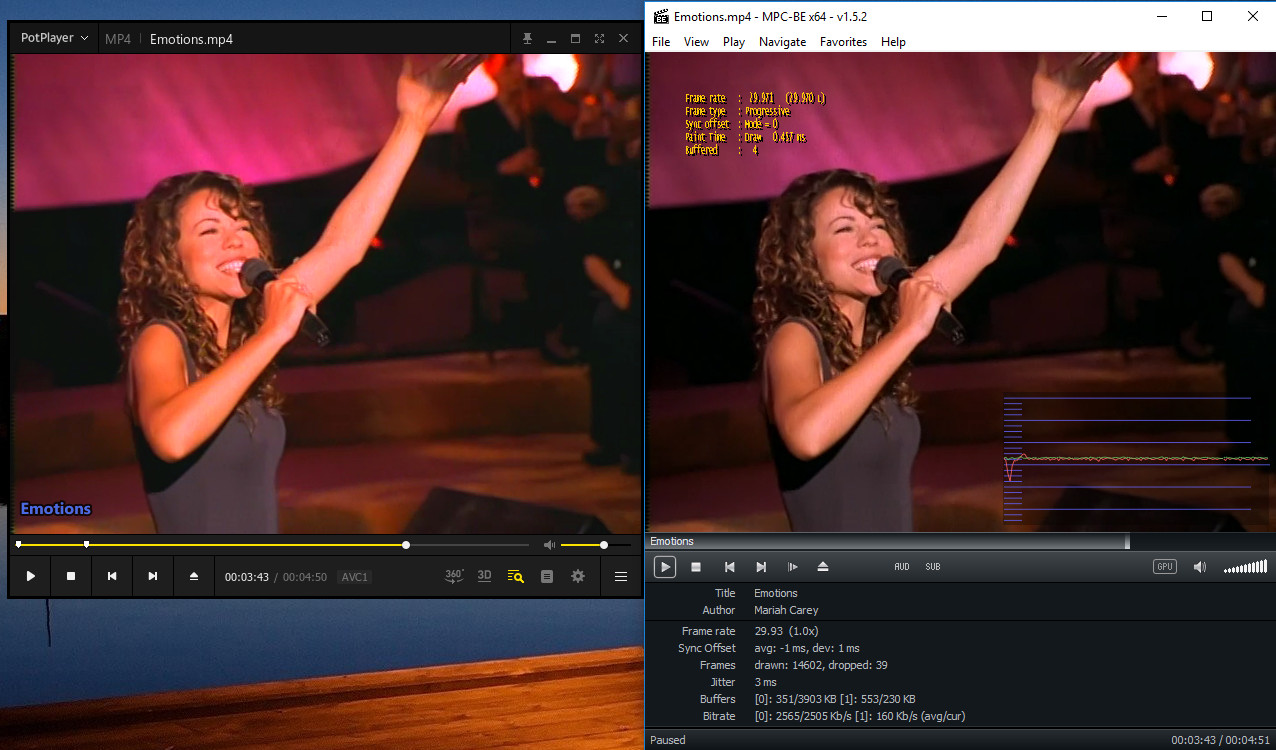Open the PotPlayer main menu dropdown

(x=55, y=38)
